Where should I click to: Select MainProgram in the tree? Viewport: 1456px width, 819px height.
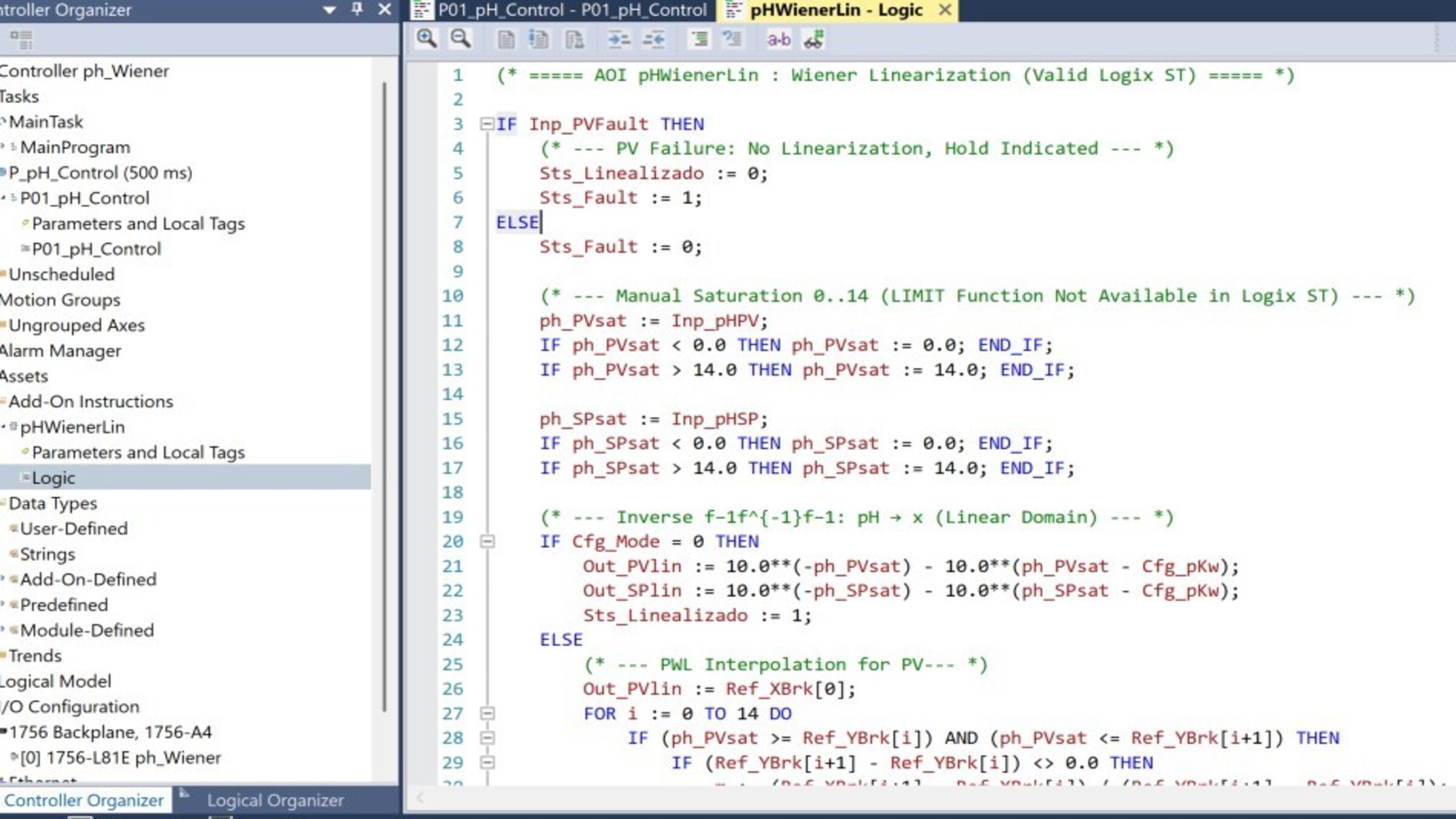coord(75,147)
